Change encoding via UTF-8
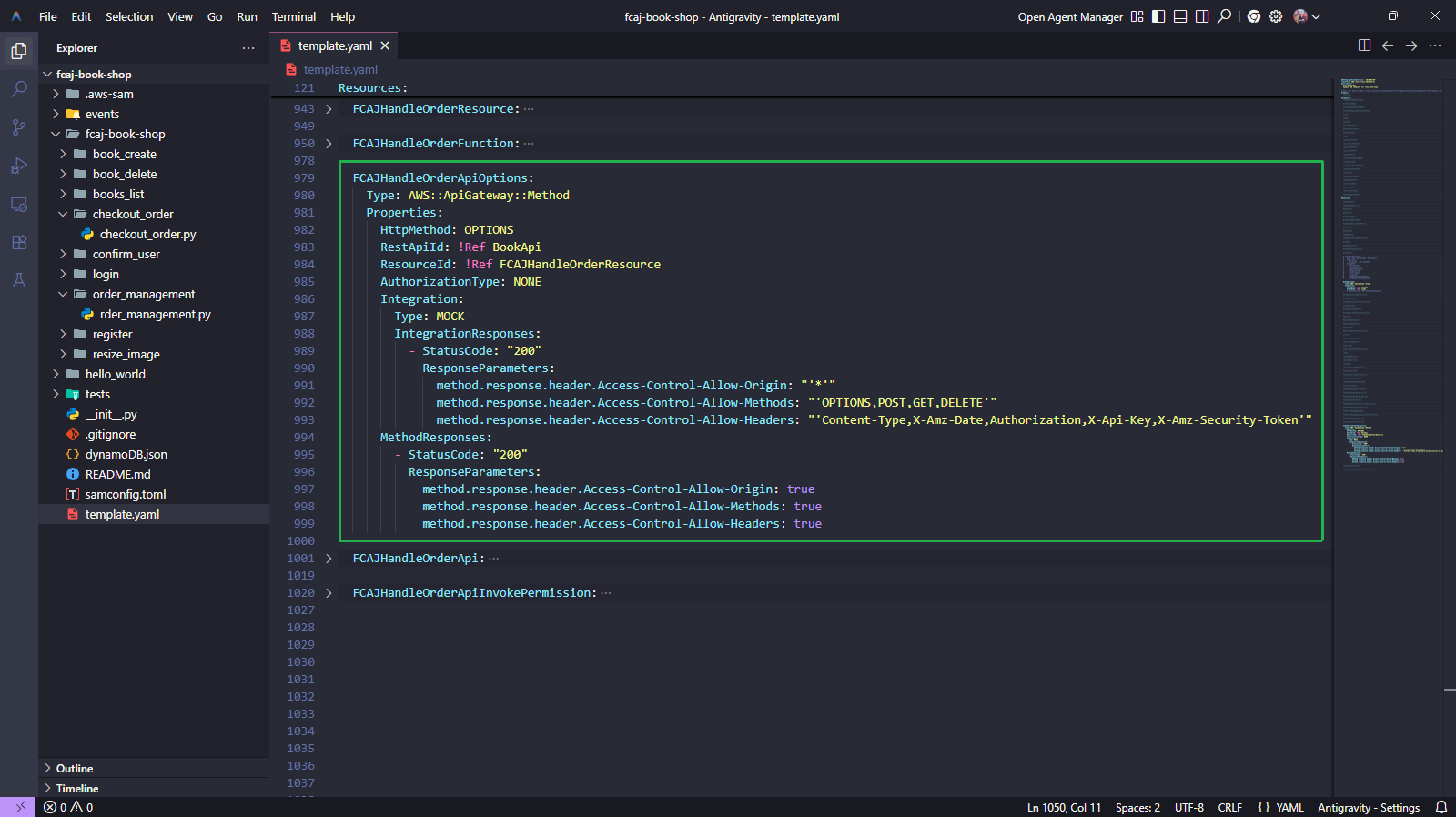Viewport: 1456px width, 817px height. pos(1188,807)
